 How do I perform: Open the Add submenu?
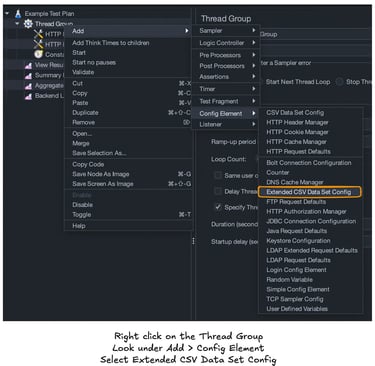pyautogui.click(x=128, y=31)
